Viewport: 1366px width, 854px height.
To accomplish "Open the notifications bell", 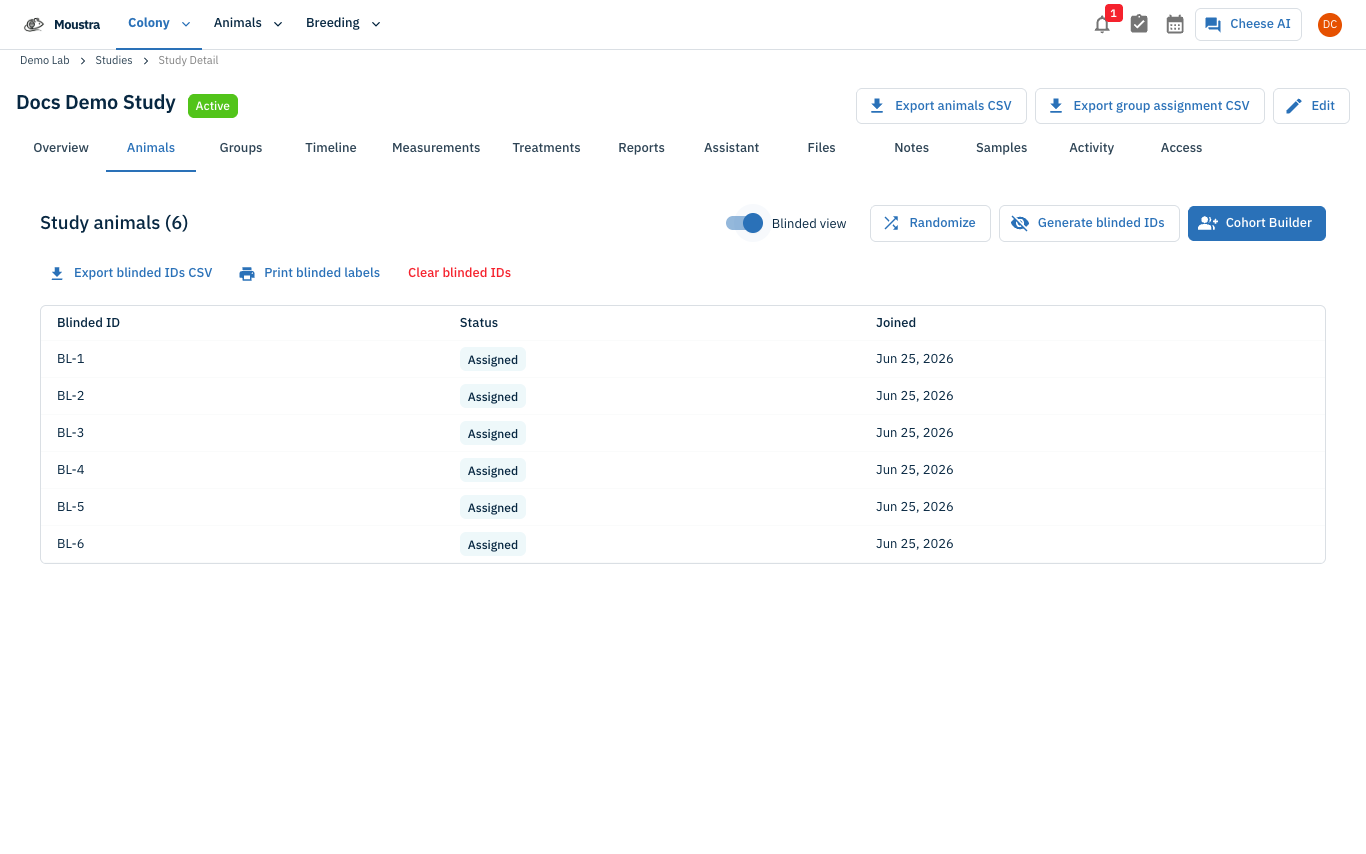I will click(1102, 24).
